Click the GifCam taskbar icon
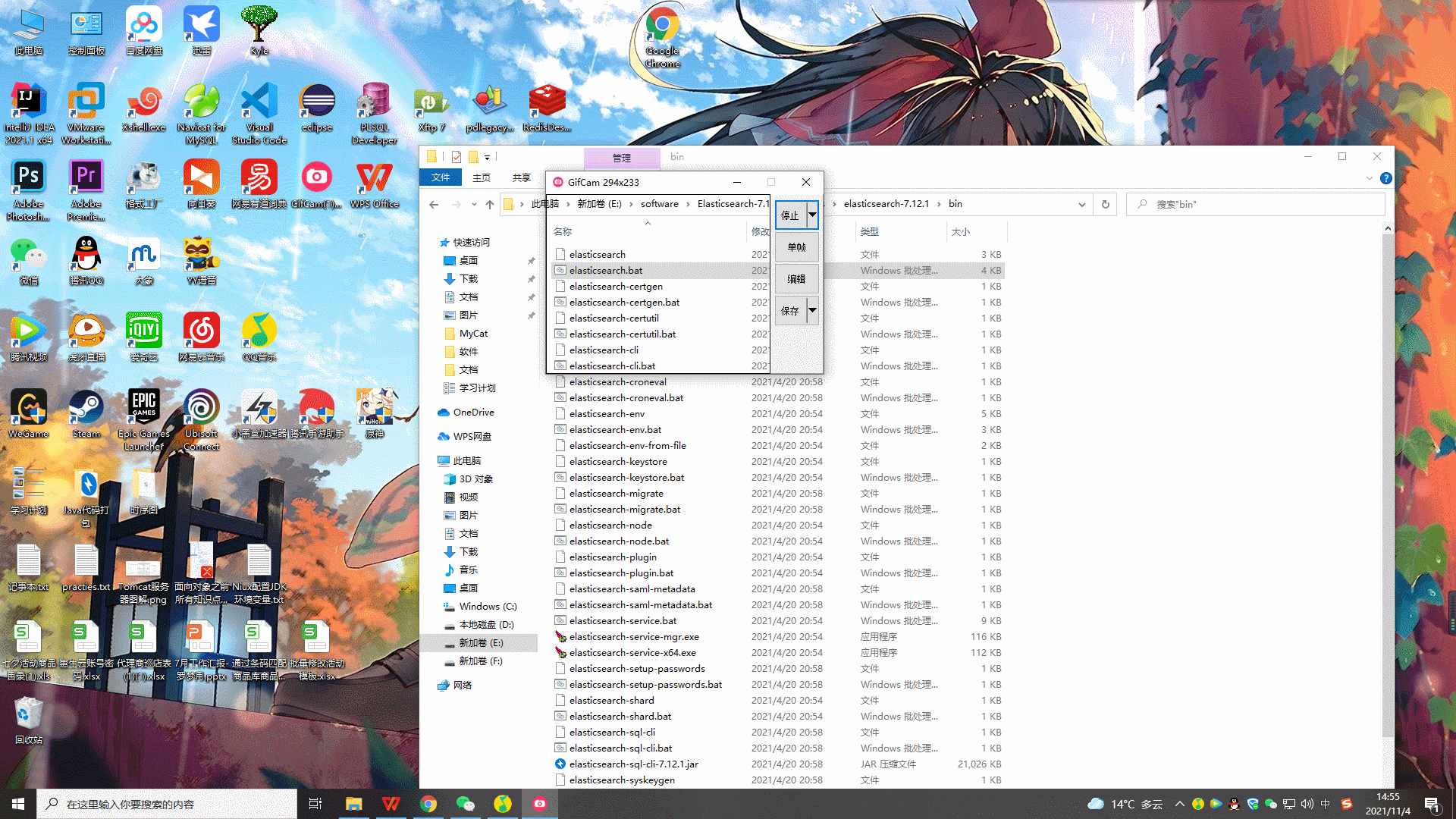Screen dimensions: 1456x819 click(x=539, y=804)
